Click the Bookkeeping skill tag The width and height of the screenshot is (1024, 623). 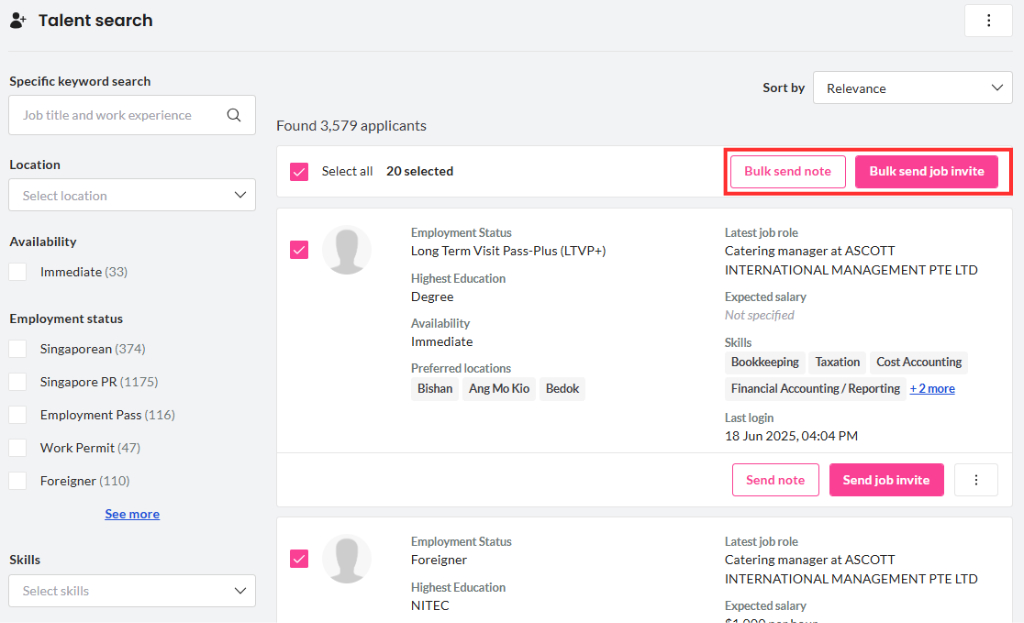[x=765, y=362]
